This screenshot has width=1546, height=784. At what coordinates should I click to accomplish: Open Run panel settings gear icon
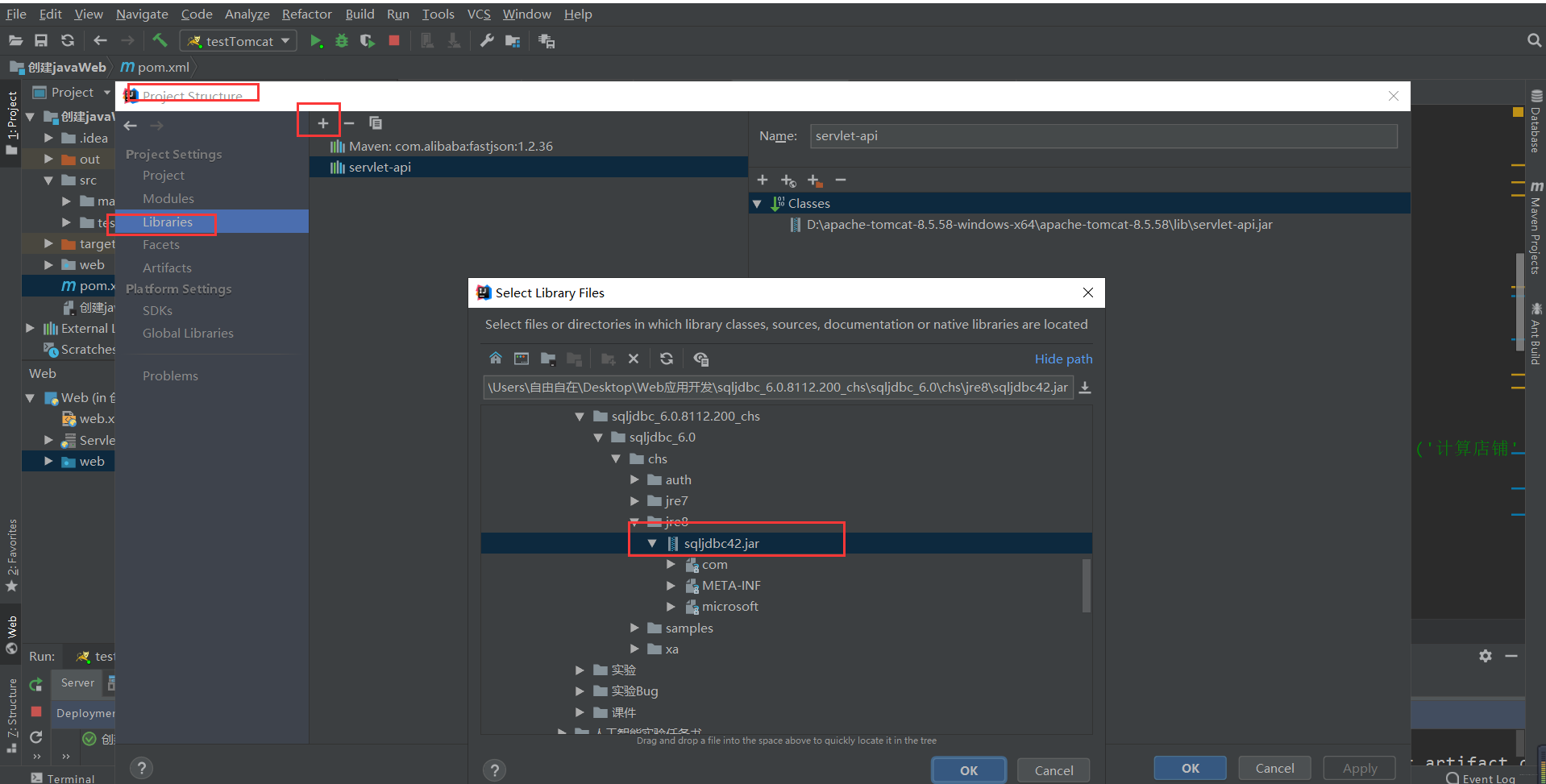click(x=1486, y=656)
